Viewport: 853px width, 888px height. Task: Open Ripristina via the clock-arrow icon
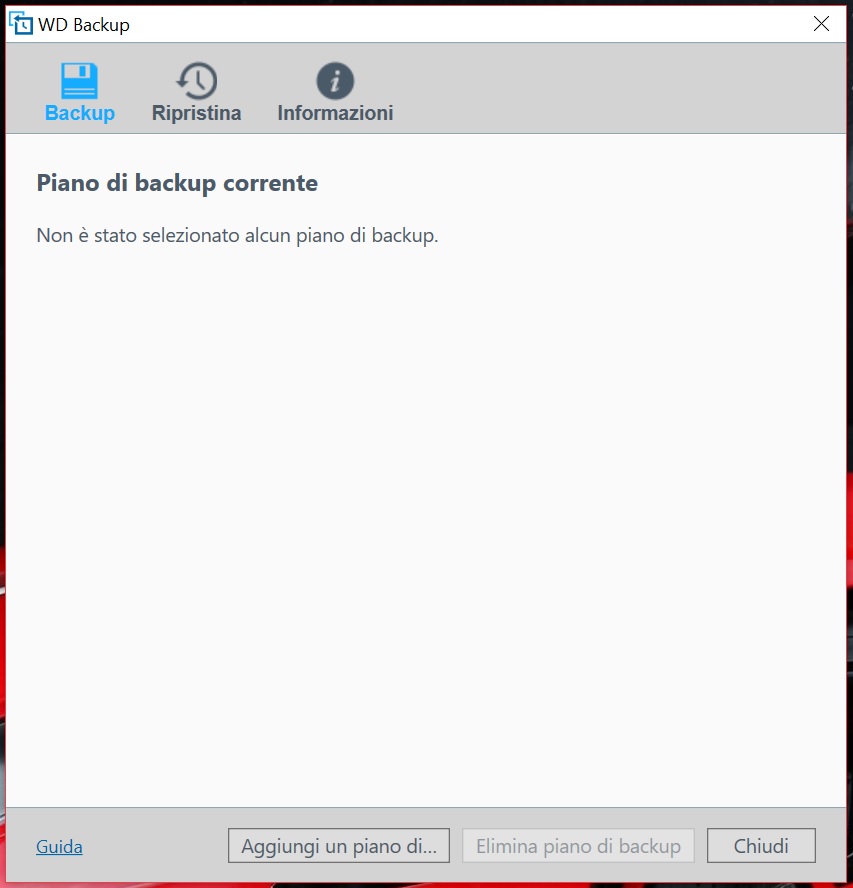pyautogui.click(x=197, y=80)
